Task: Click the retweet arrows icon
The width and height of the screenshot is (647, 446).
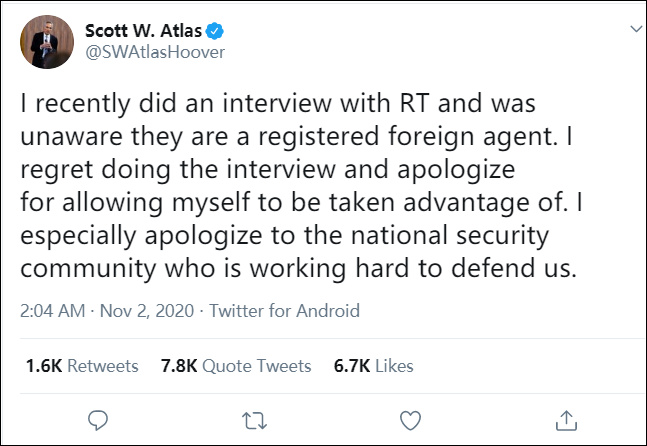Action: (254, 418)
